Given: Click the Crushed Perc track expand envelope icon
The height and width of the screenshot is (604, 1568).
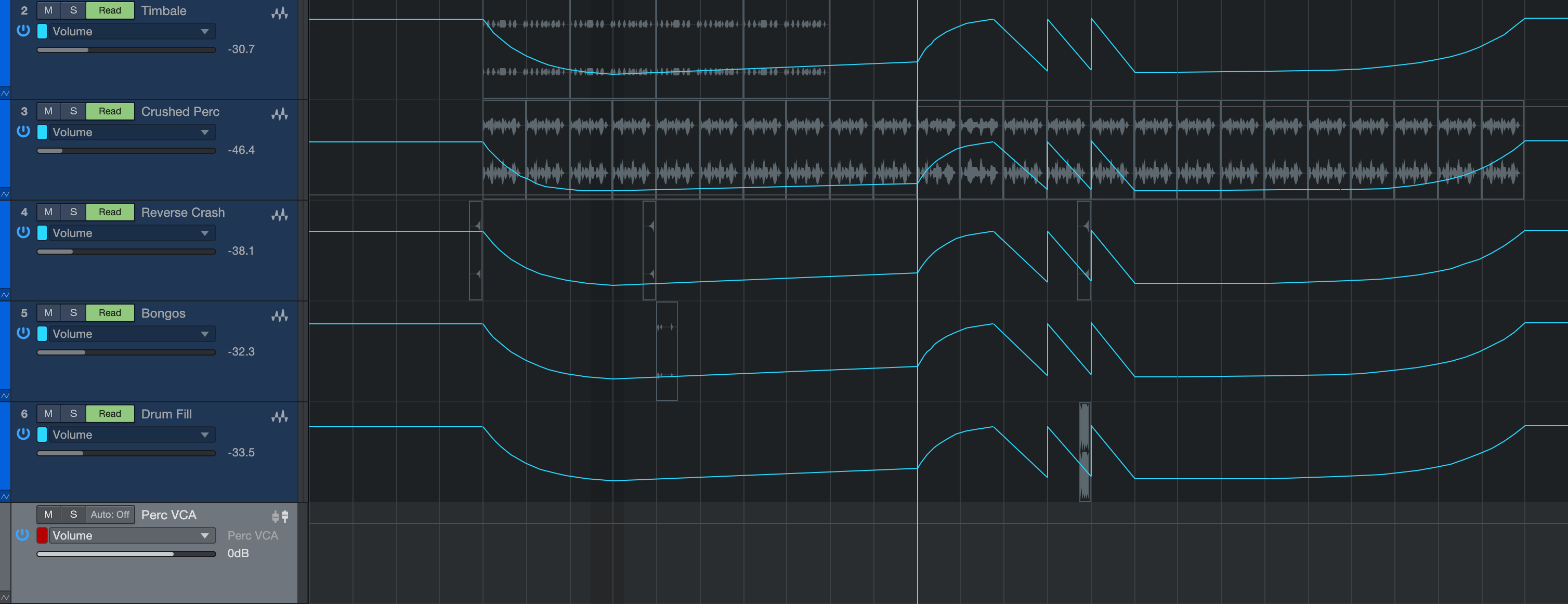Looking at the screenshot, I should pyautogui.click(x=5, y=193).
